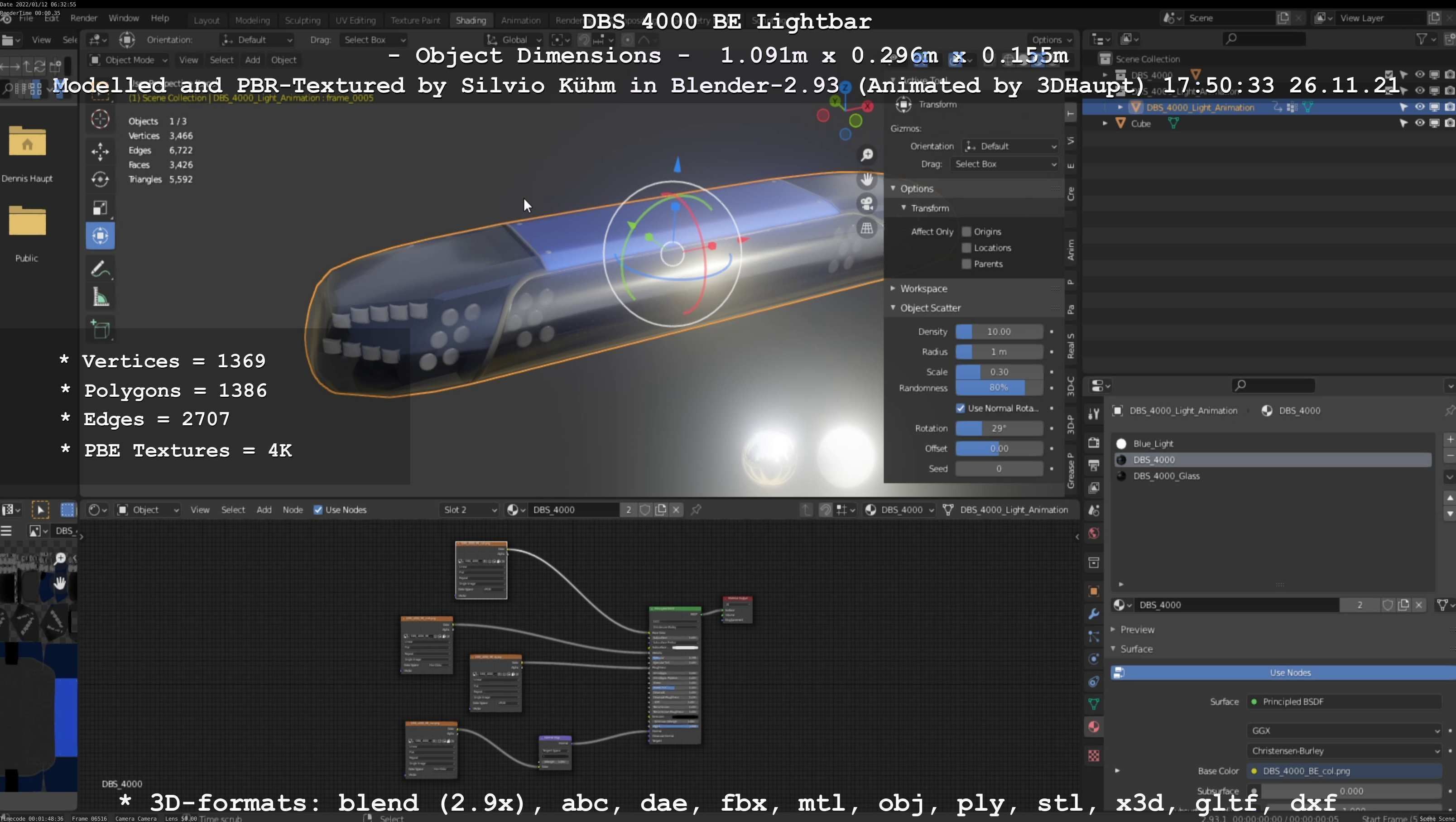Open View Layer properties icon
The height and width of the screenshot is (822, 1456).
(1094, 487)
